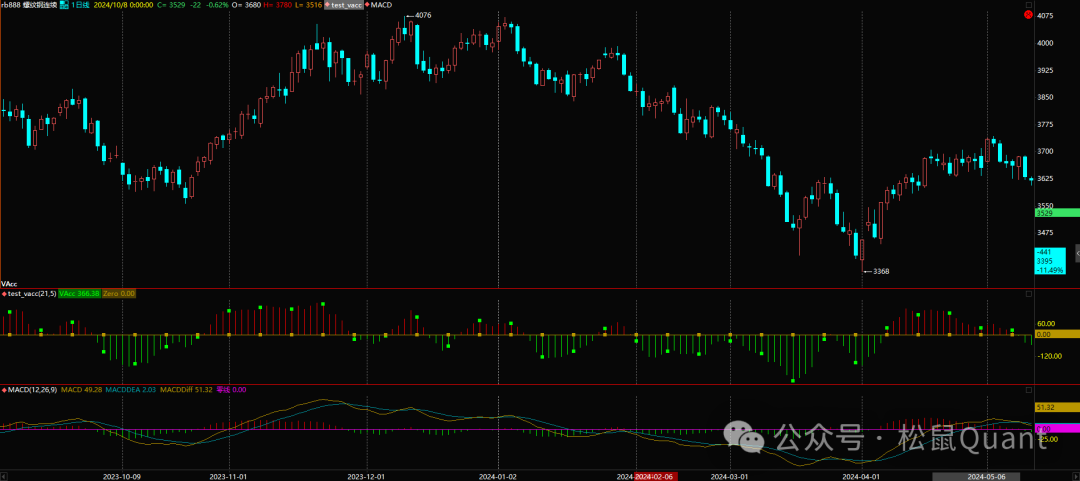Click the diamond marker of MACD(12,26,9) panel
Screen dimensions: 1080x481
[x=4, y=389]
